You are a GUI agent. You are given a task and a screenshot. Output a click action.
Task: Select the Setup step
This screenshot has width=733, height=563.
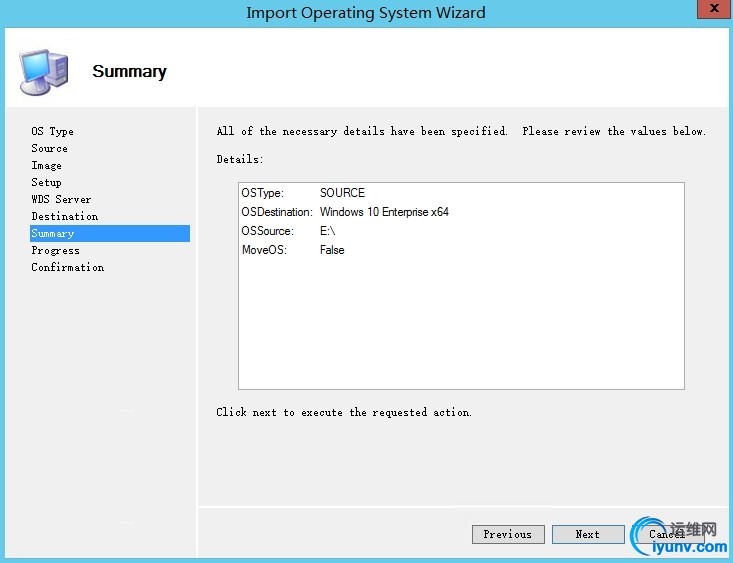pyautogui.click(x=46, y=182)
